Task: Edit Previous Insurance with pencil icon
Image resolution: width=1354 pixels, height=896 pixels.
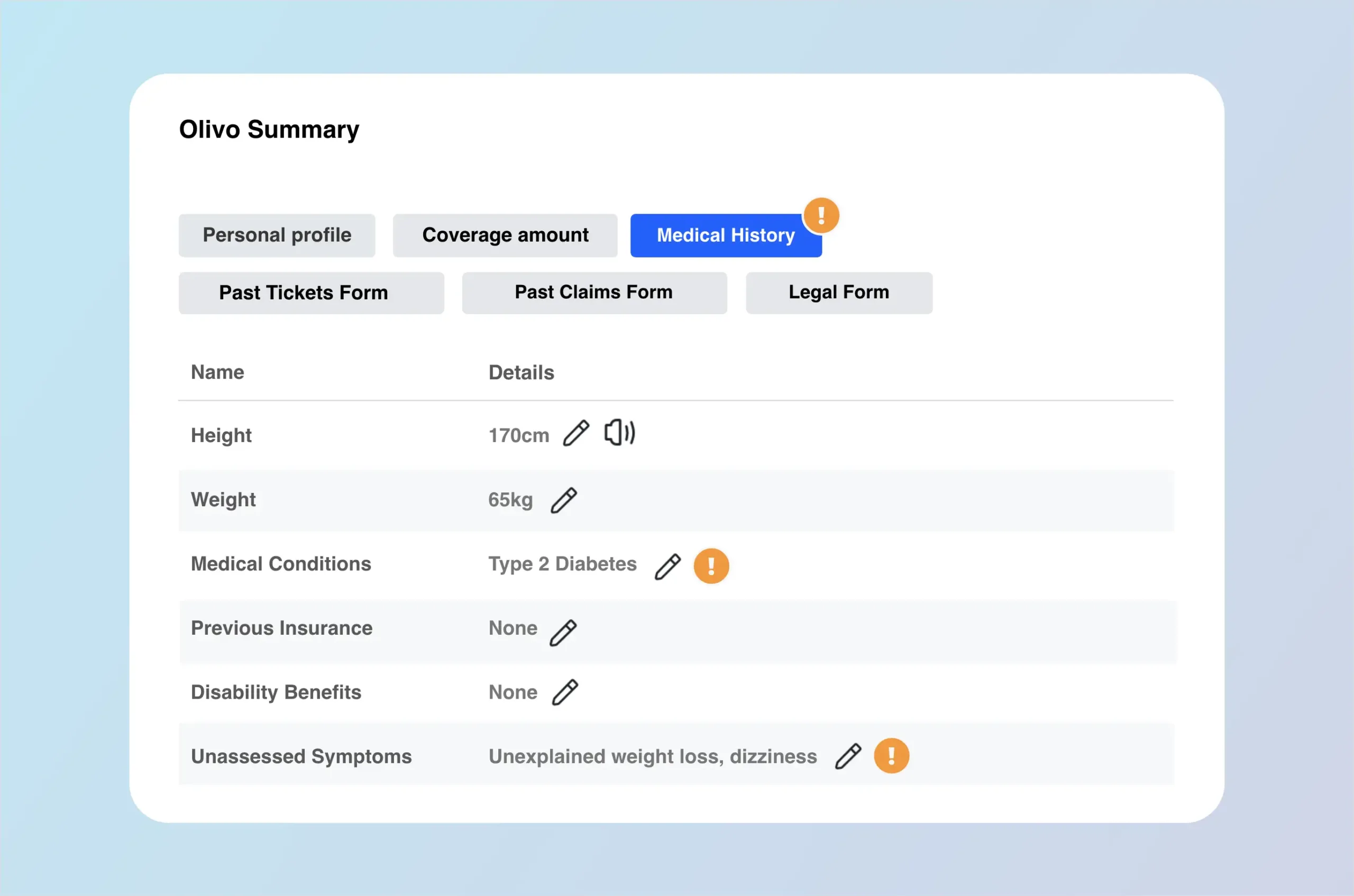Action: tap(563, 632)
